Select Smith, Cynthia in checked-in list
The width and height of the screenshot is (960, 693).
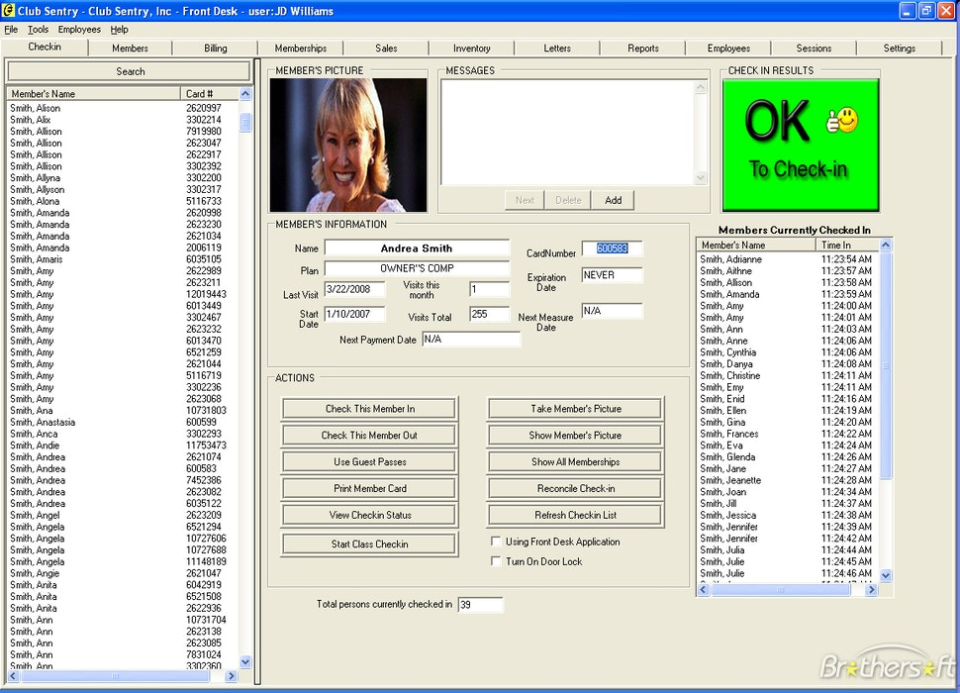tap(789, 352)
